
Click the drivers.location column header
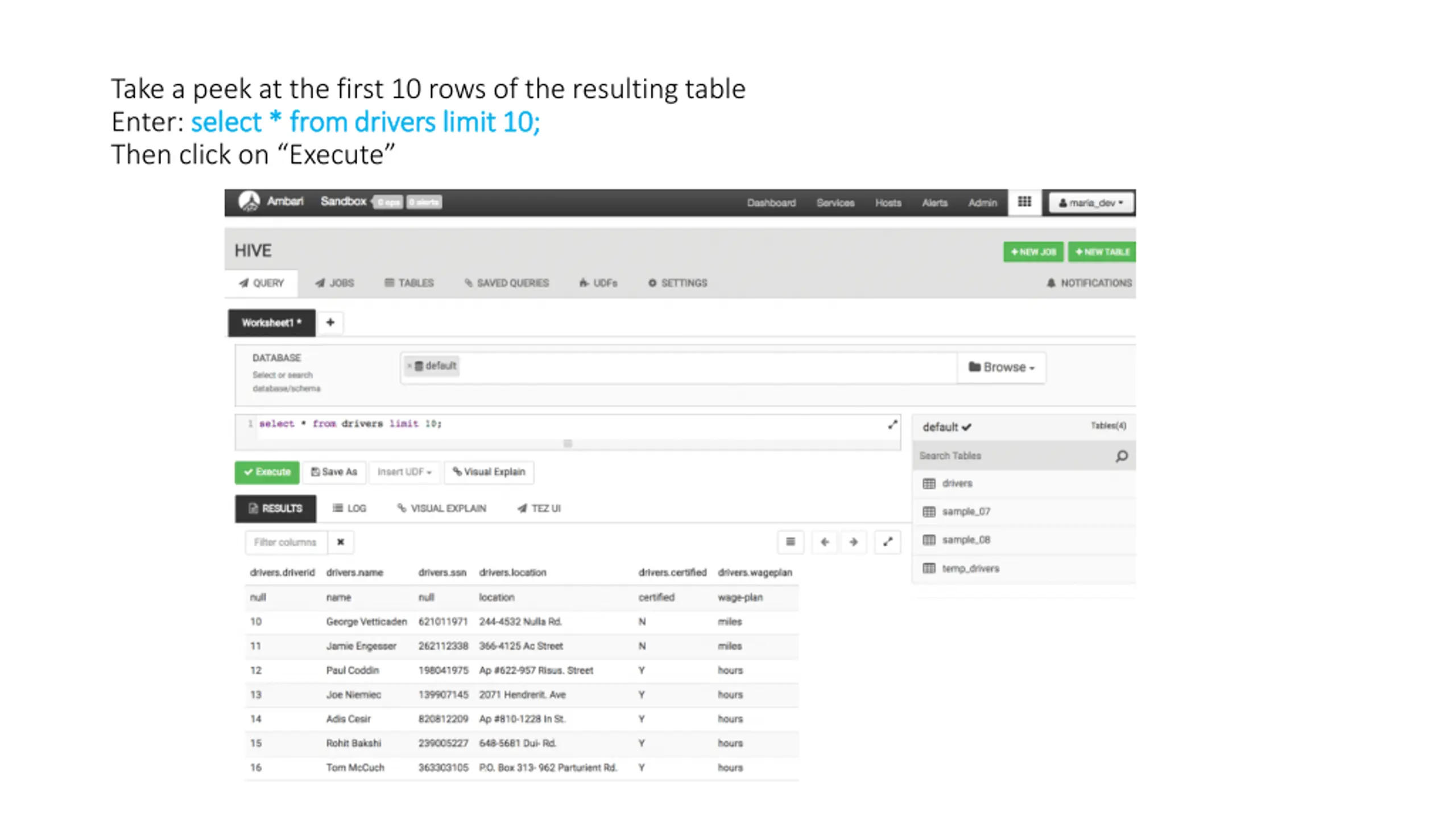click(x=512, y=573)
